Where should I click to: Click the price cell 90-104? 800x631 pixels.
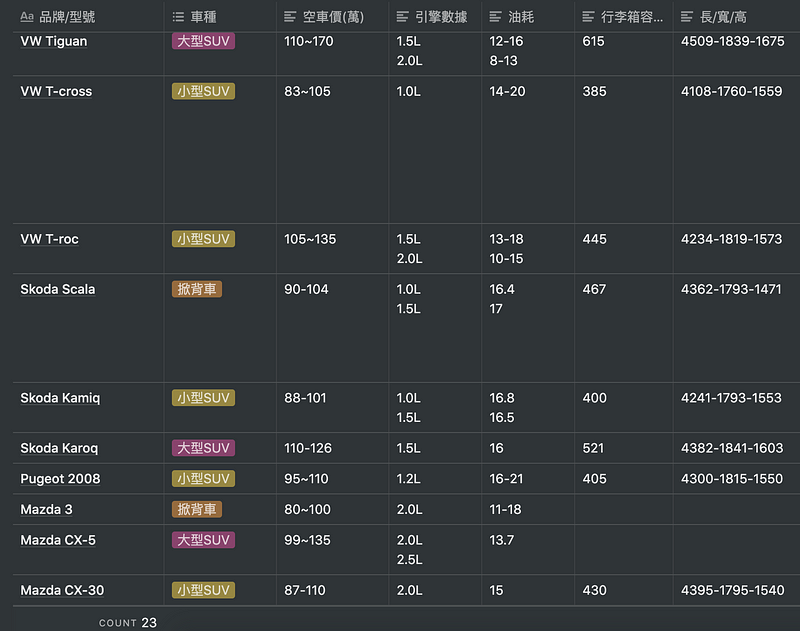pos(333,328)
